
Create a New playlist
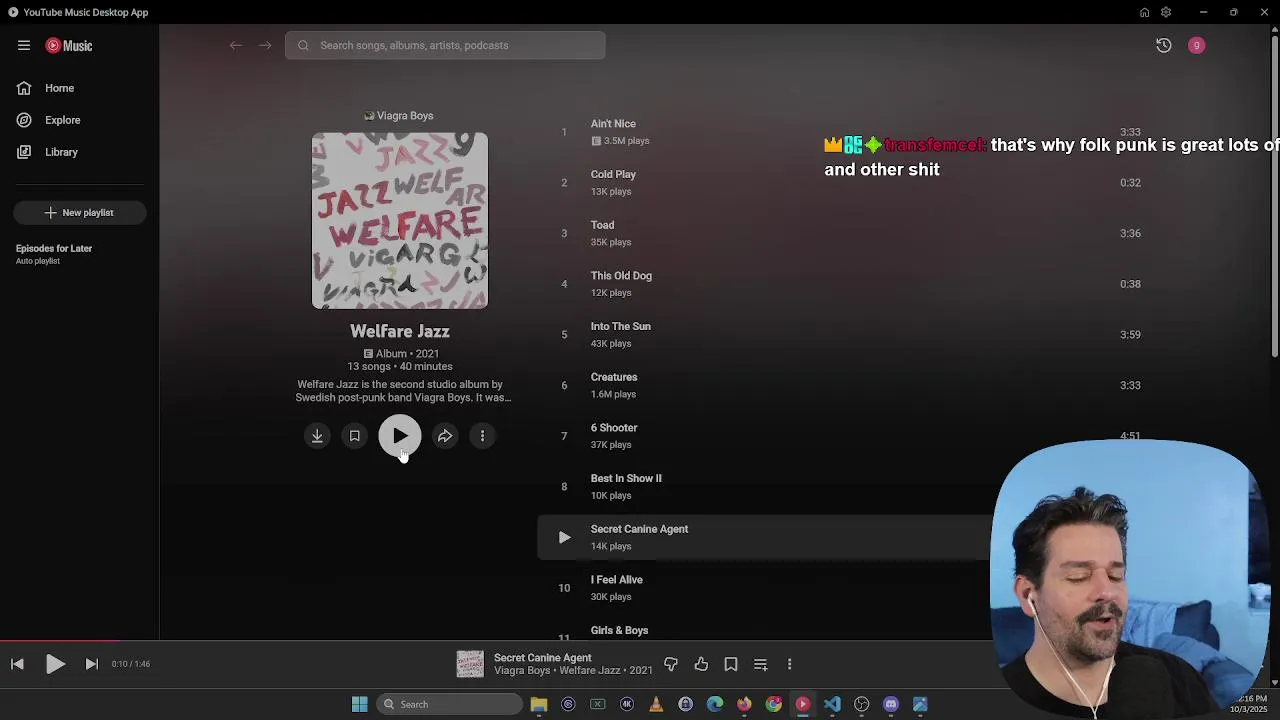pyautogui.click(x=80, y=213)
